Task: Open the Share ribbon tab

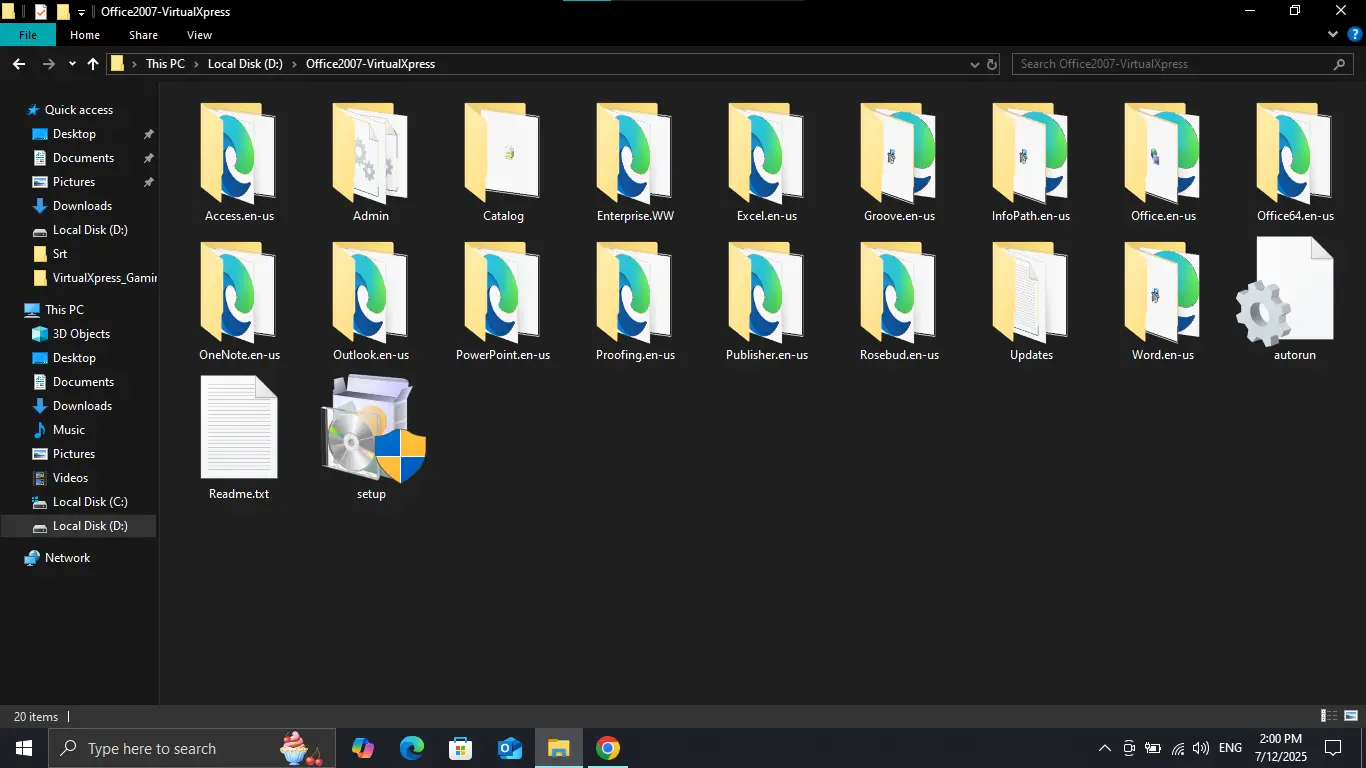Action: click(x=143, y=35)
